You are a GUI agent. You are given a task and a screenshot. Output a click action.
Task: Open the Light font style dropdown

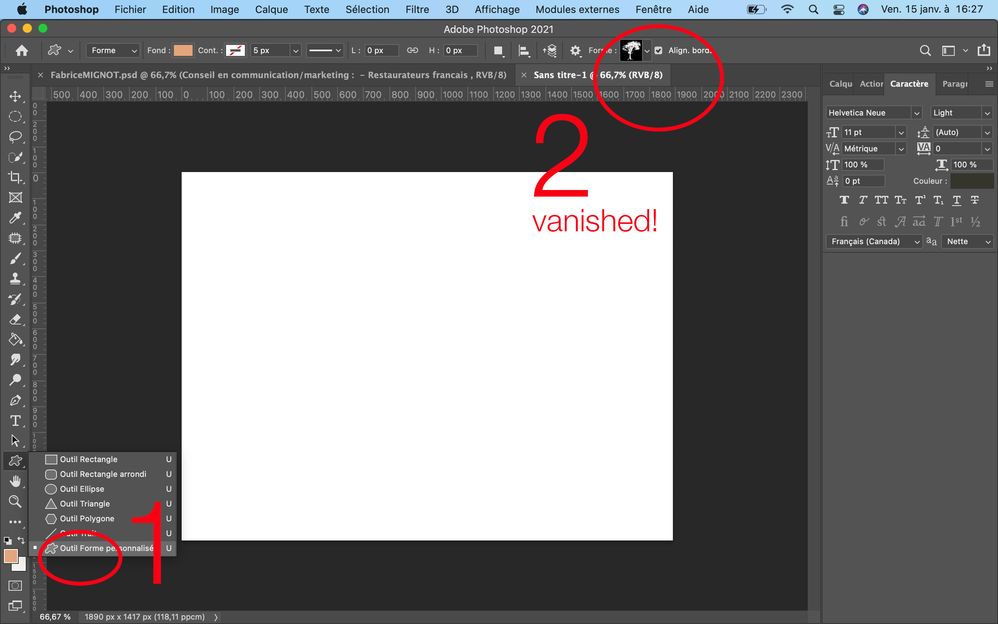point(961,113)
